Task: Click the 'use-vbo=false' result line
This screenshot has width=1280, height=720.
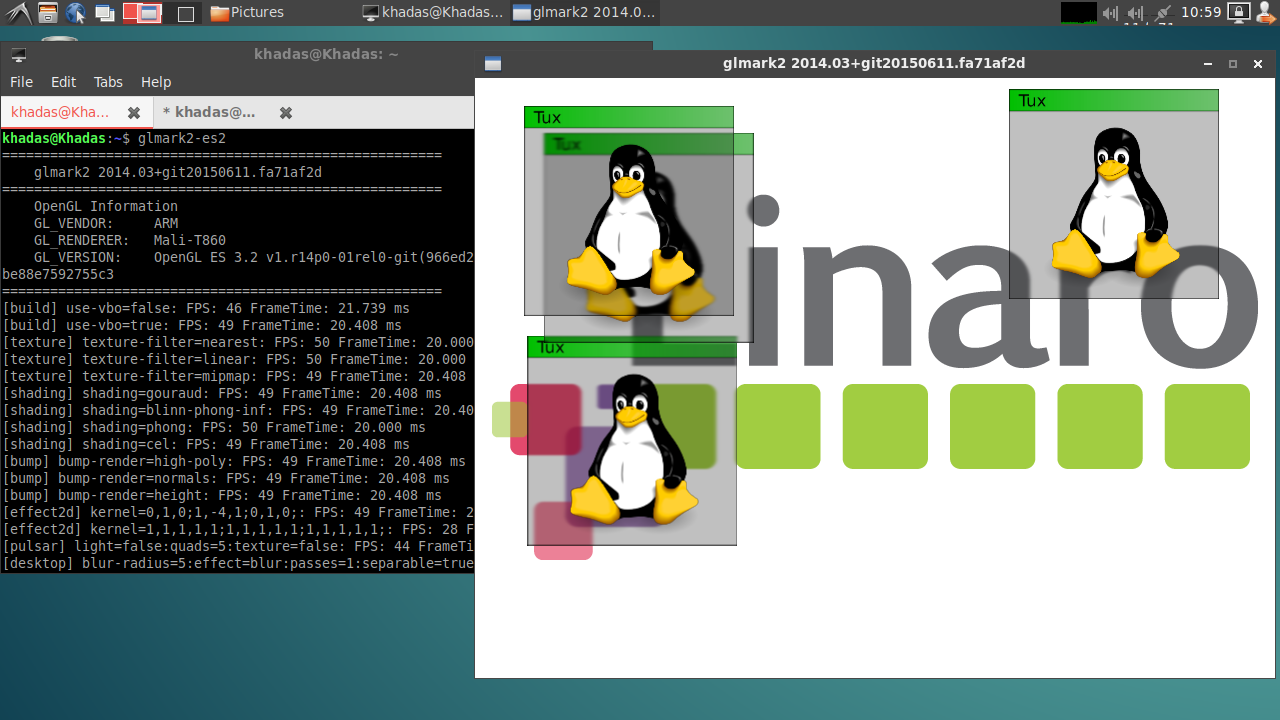Action: (x=206, y=308)
